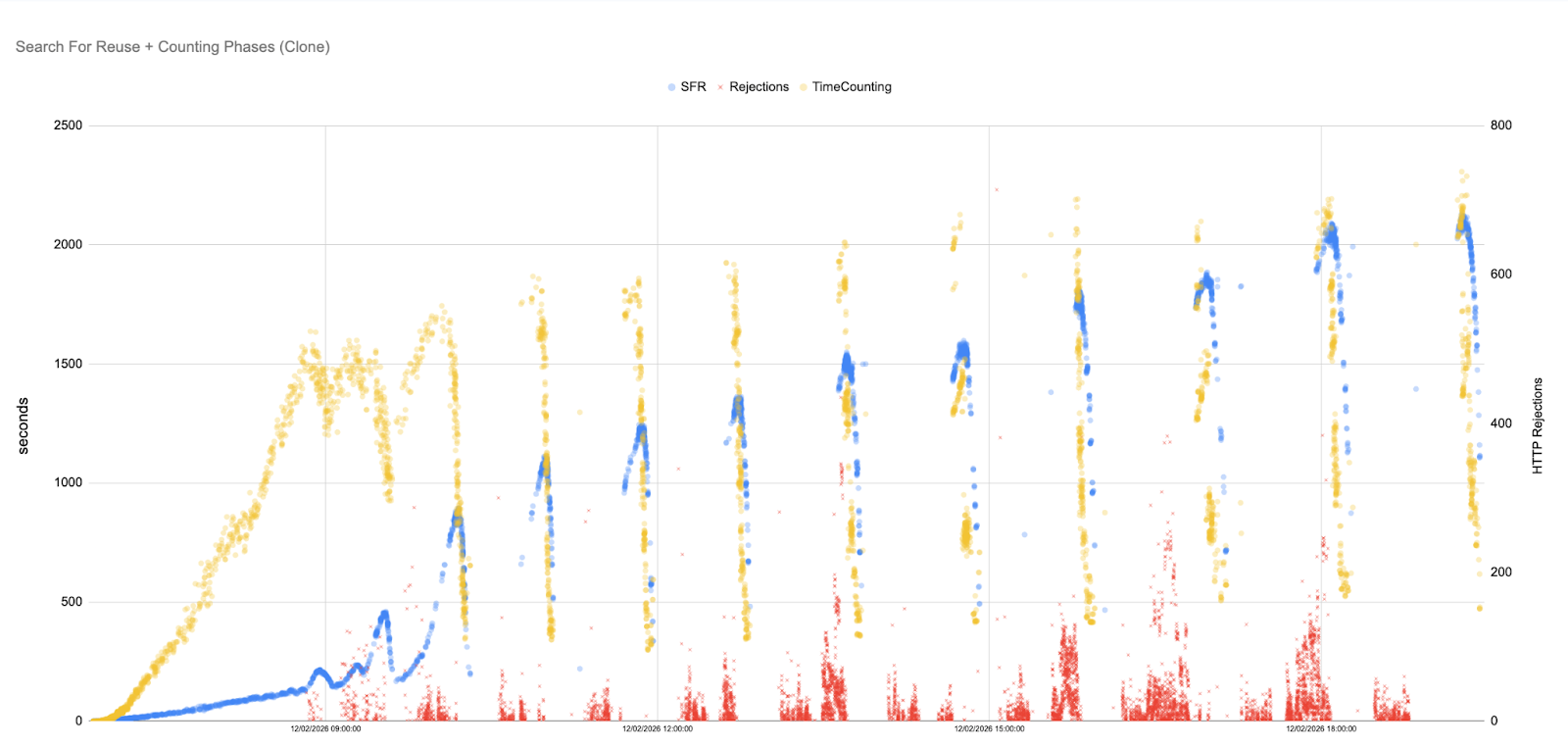Click the 12:00:00 time axis label
Screen dimensions: 1568x747
coord(658,729)
